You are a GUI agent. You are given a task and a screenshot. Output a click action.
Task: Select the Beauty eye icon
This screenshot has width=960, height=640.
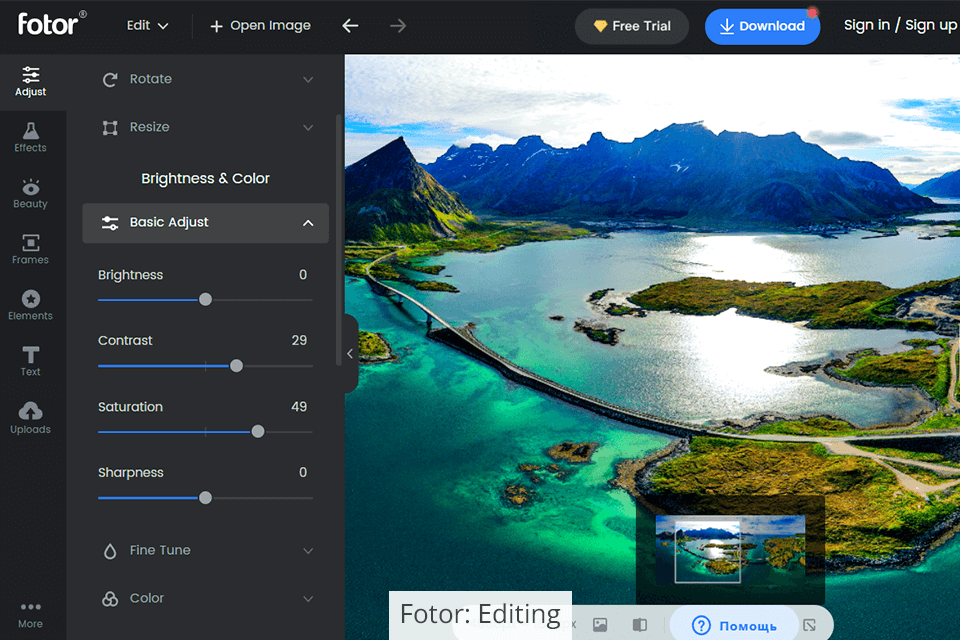tap(31, 193)
